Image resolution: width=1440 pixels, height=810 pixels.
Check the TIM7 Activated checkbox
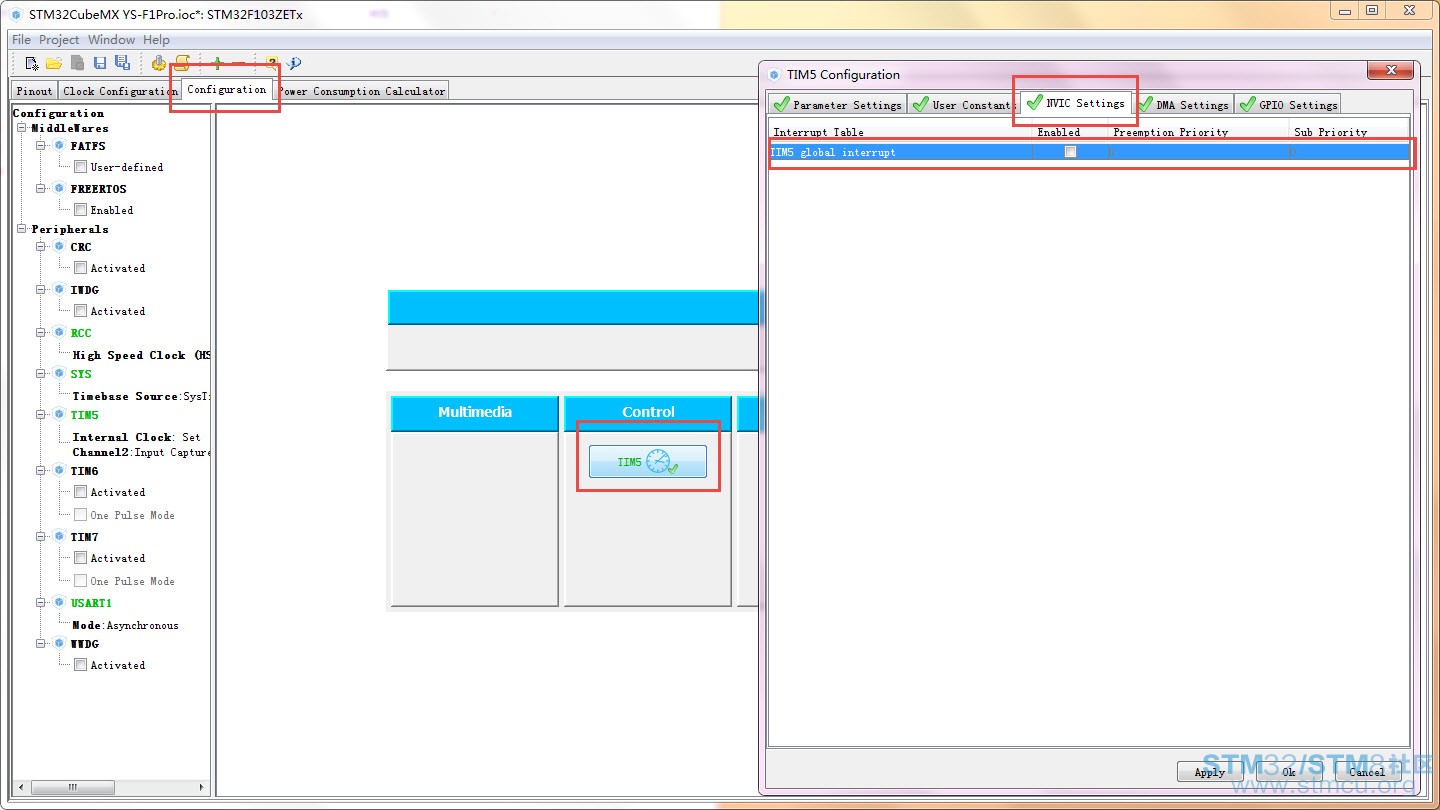[x=80, y=558]
